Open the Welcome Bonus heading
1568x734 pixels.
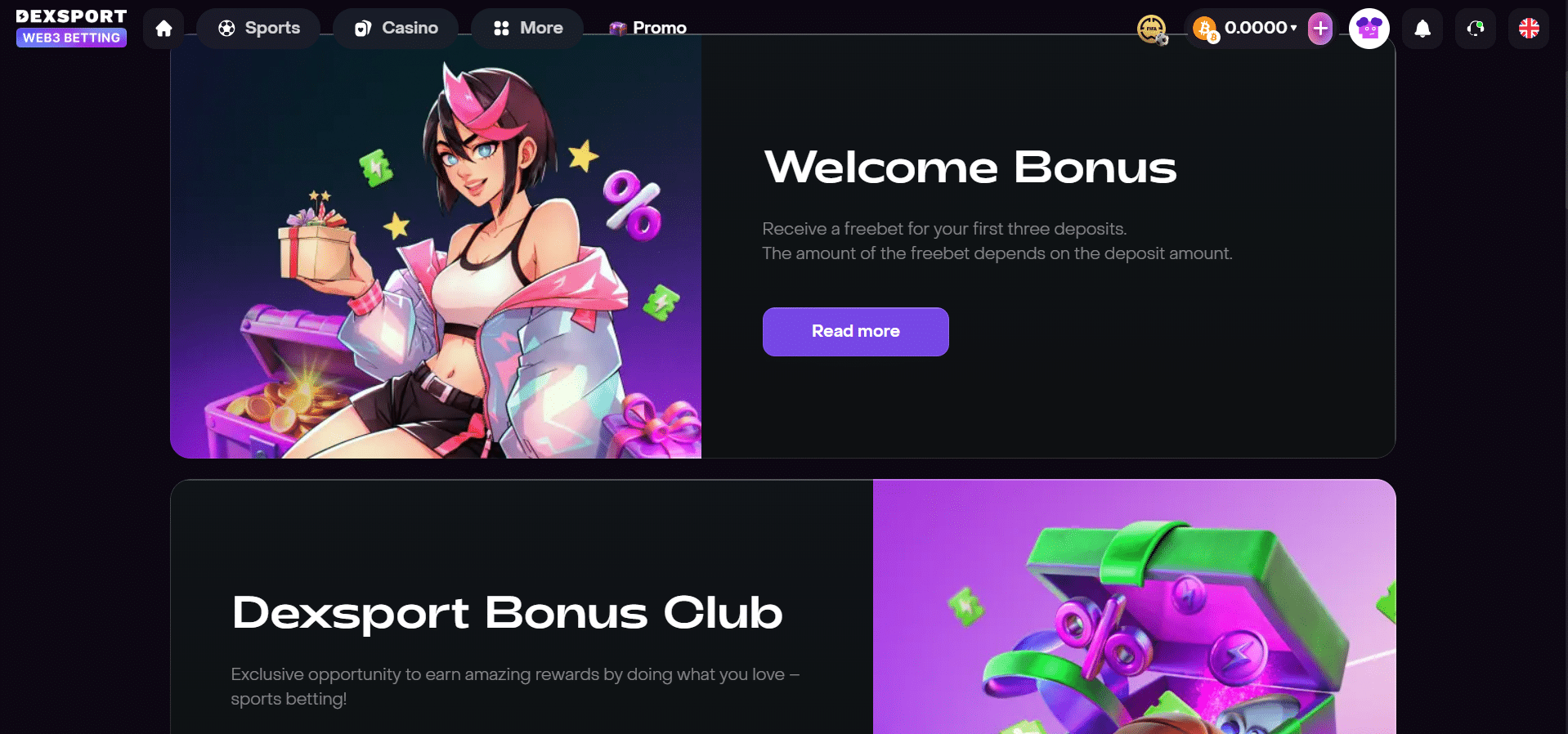tap(970, 167)
